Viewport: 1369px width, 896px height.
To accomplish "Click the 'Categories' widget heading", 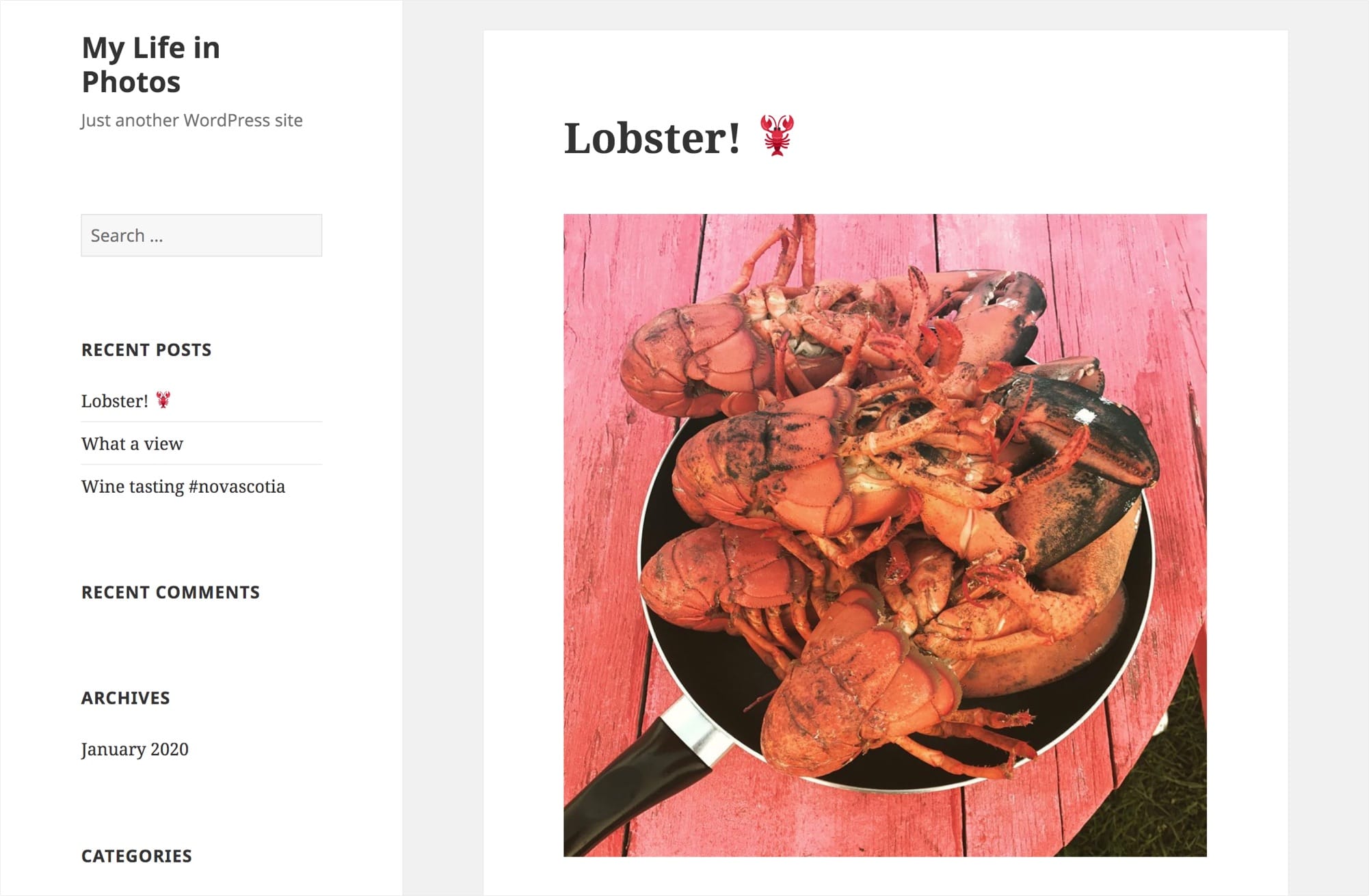I will (x=137, y=856).
